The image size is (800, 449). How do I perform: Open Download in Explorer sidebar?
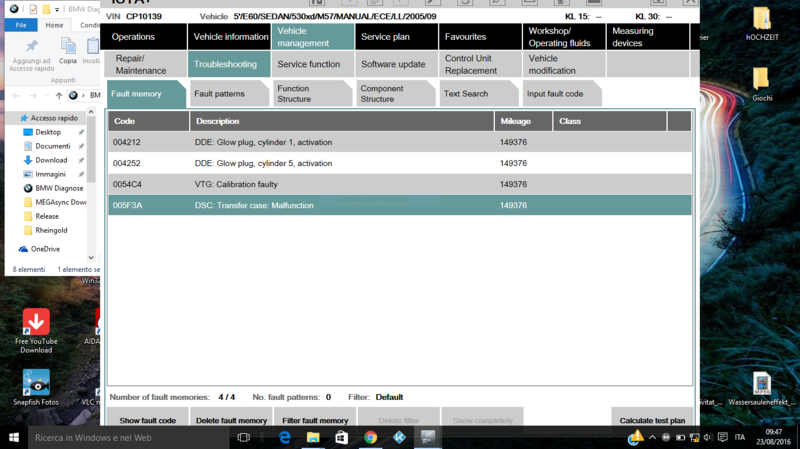pyautogui.click(x=51, y=160)
